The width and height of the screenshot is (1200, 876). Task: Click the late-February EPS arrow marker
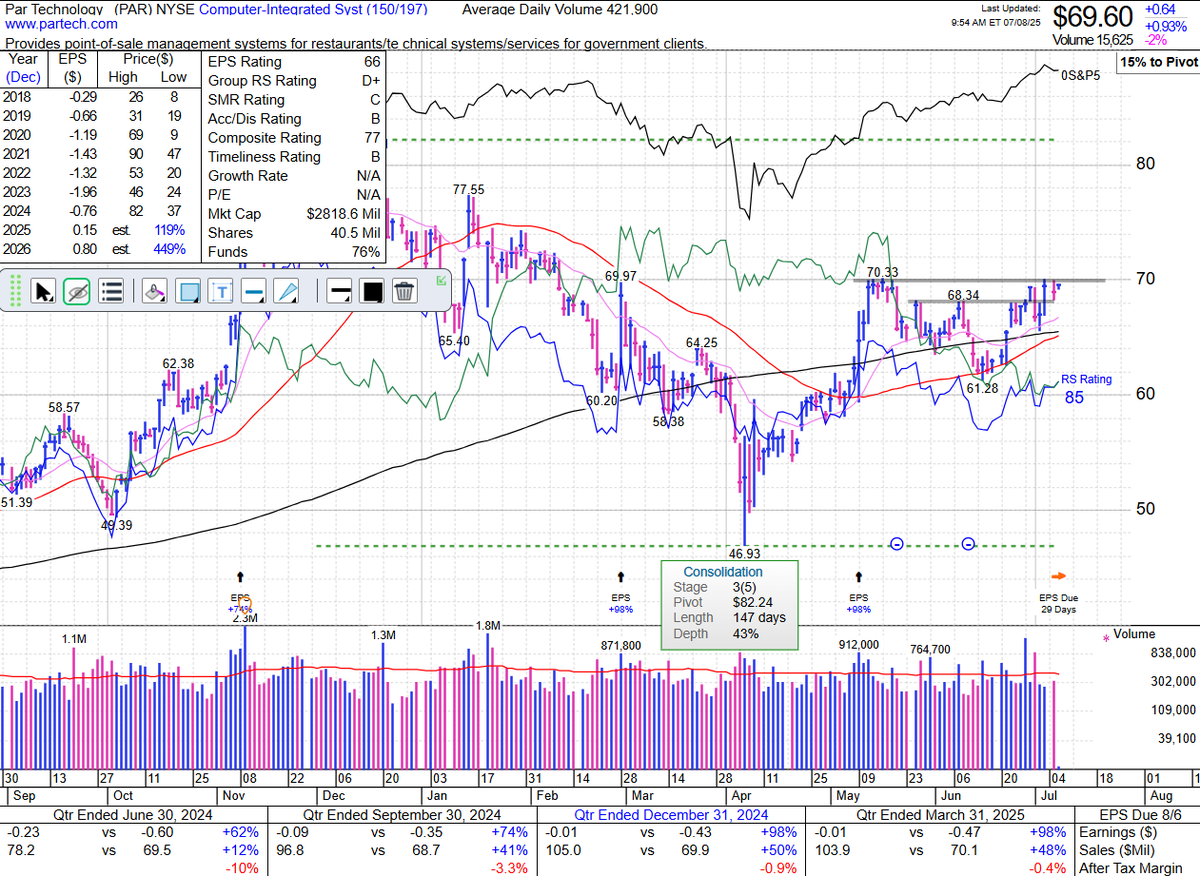point(622,577)
